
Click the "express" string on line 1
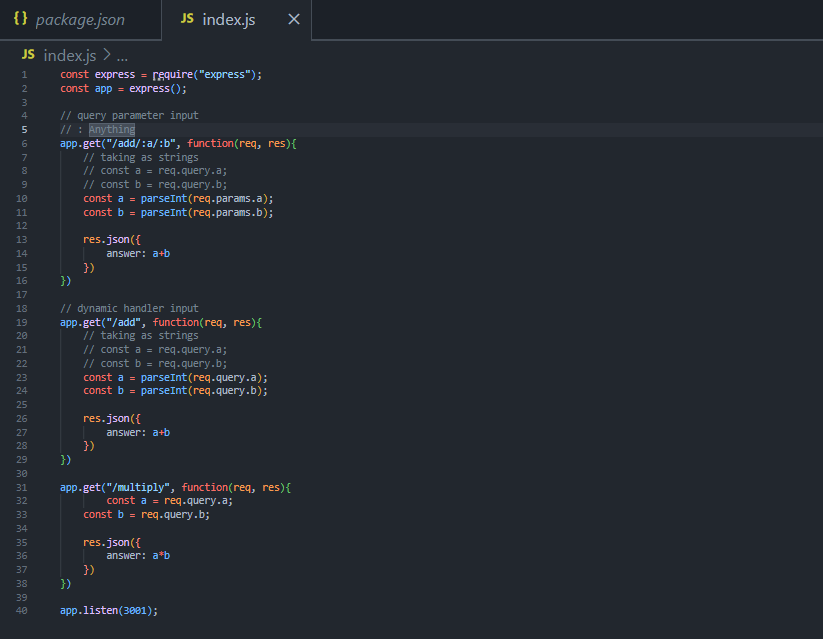coord(225,75)
